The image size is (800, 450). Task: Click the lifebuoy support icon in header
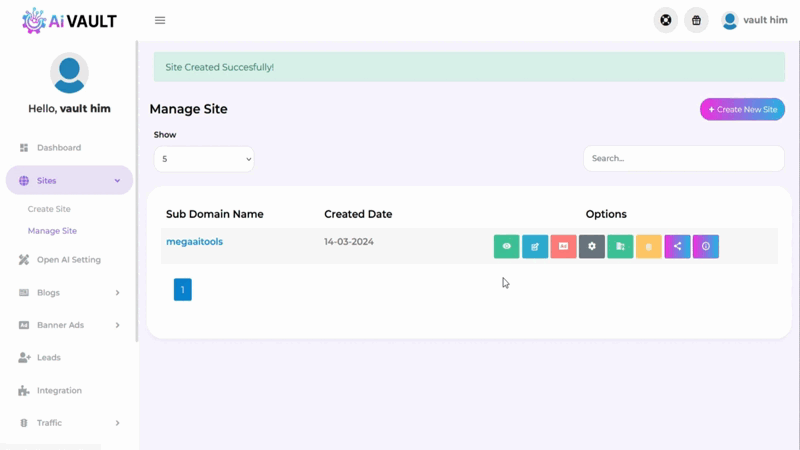point(665,20)
